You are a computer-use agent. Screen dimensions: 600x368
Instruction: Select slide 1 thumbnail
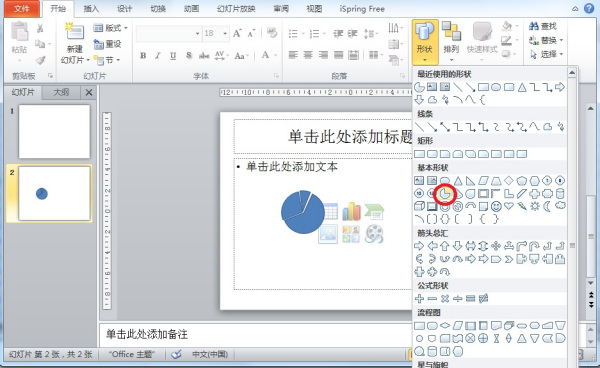(x=54, y=132)
